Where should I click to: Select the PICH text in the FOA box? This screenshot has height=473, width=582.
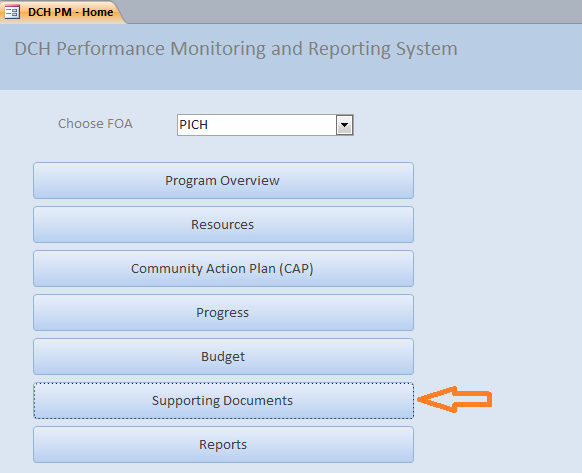pyautogui.click(x=193, y=125)
